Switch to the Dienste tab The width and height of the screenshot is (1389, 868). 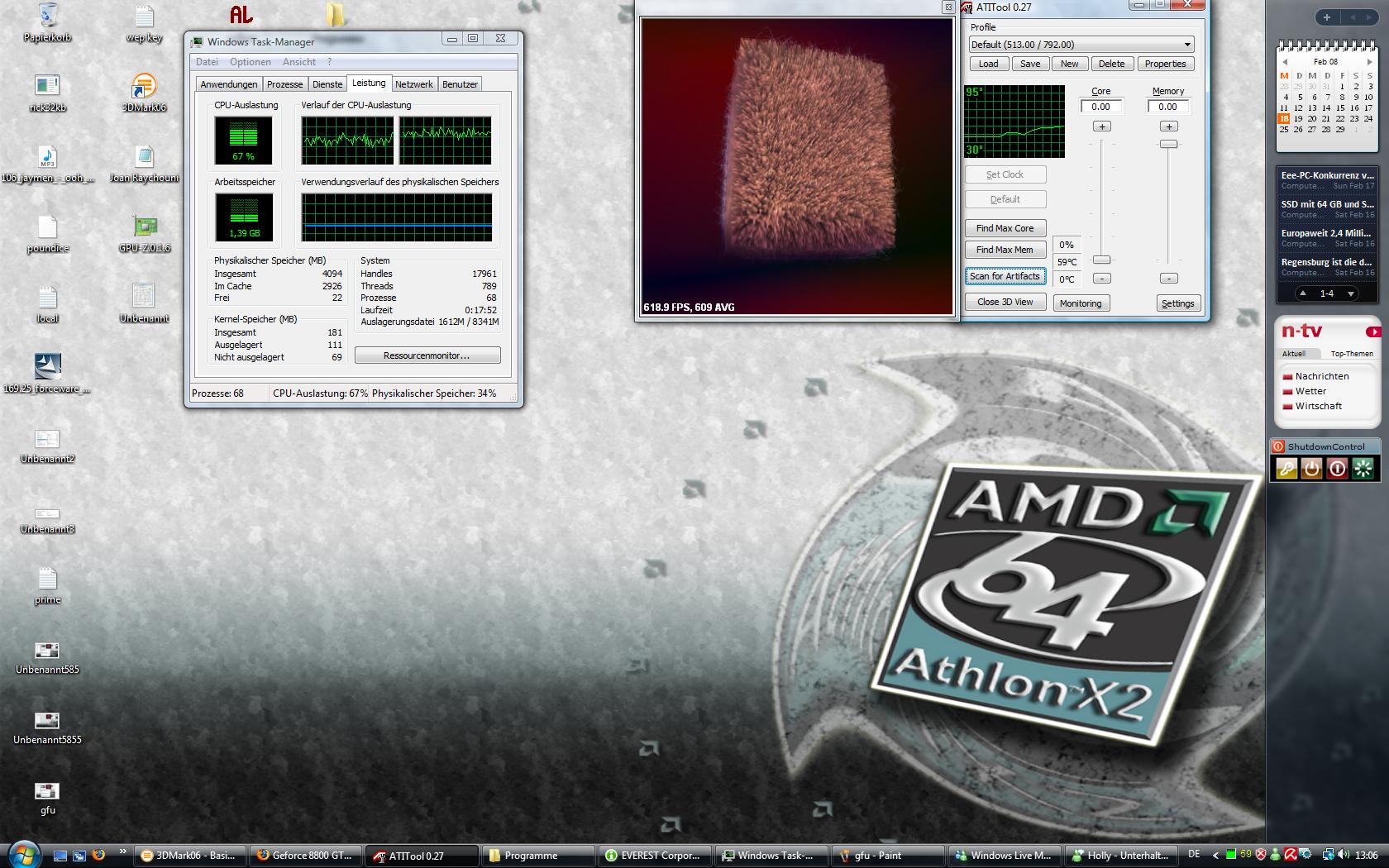pyautogui.click(x=327, y=84)
